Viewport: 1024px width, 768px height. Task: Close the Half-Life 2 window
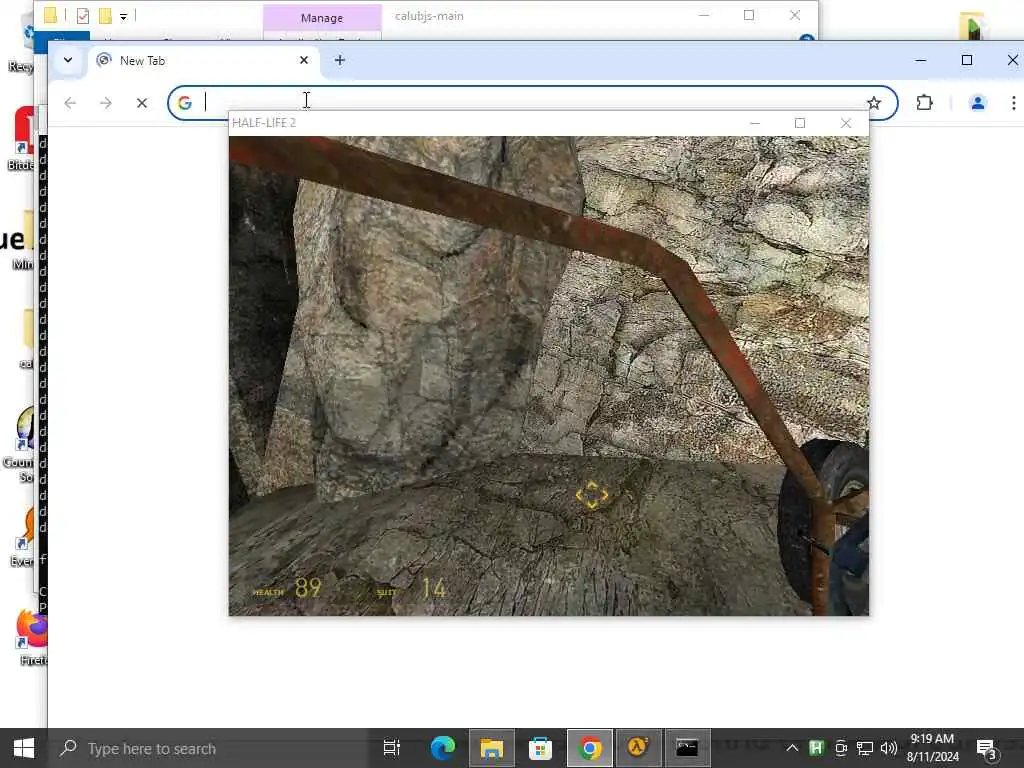coord(846,123)
